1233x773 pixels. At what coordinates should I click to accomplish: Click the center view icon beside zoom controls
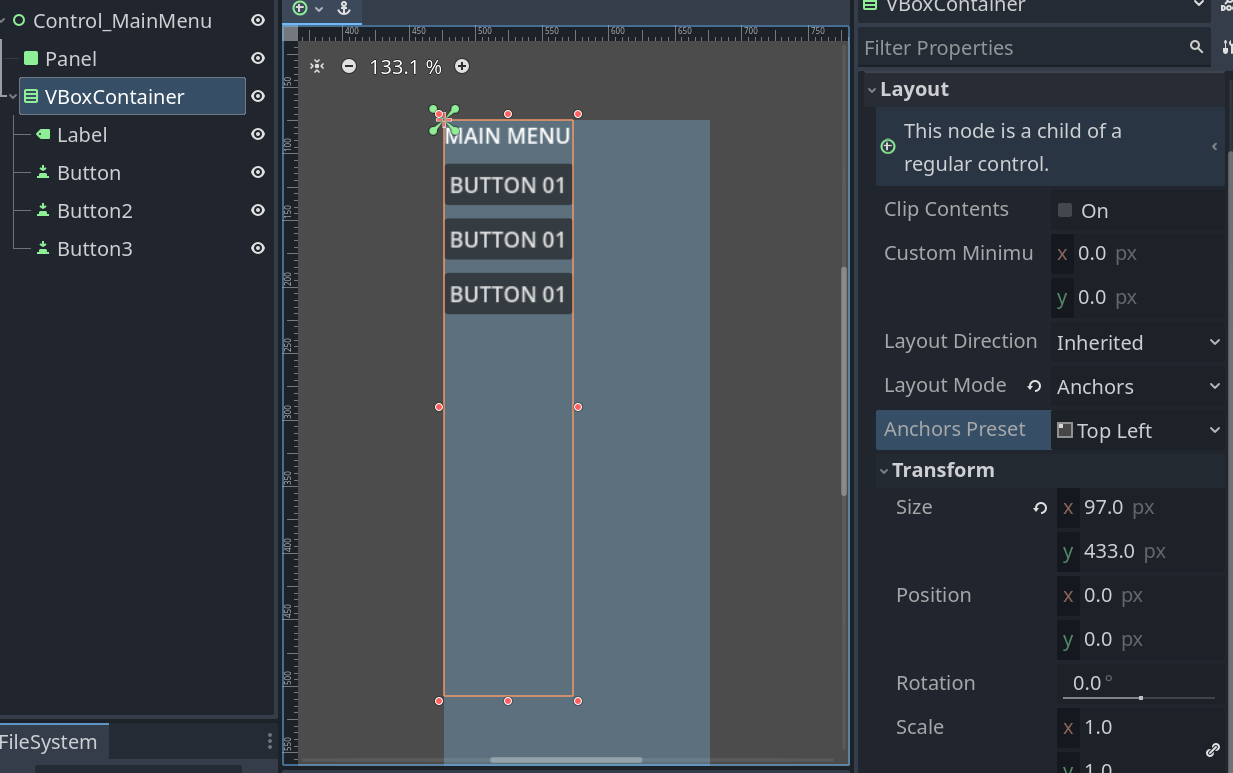click(317, 67)
